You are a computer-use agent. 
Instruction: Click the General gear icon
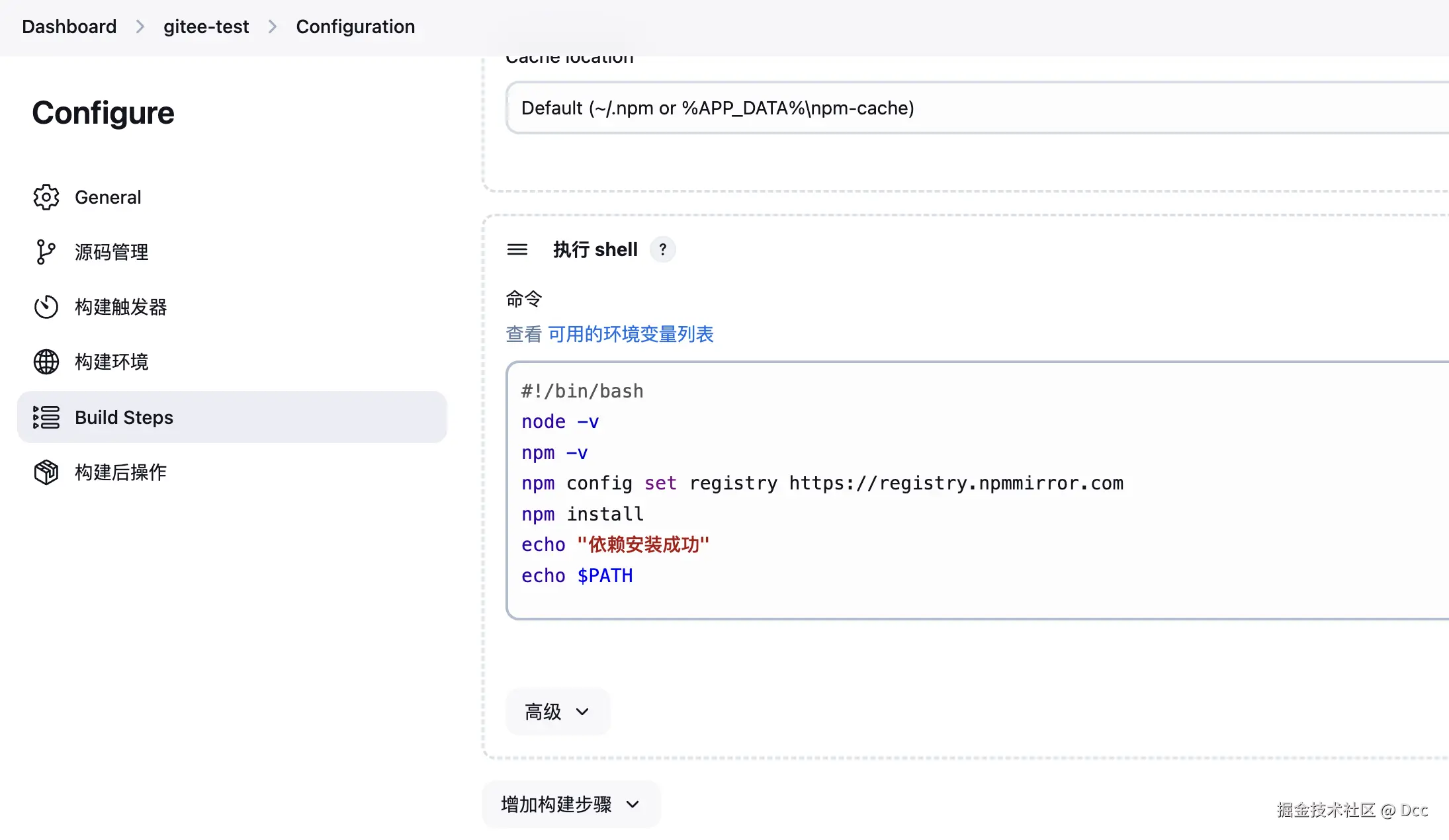coord(46,197)
